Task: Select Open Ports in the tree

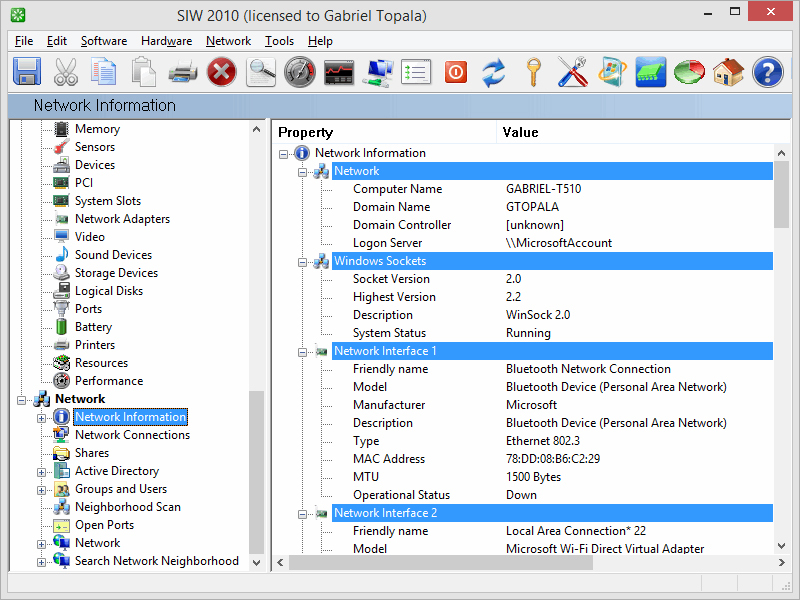Action: click(104, 524)
